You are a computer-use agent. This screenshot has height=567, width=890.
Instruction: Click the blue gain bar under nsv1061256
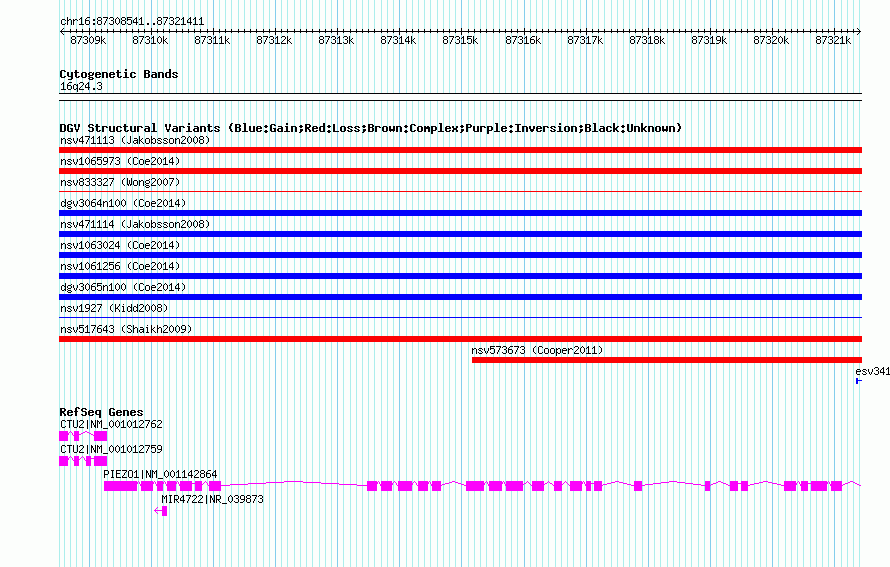tap(460, 276)
